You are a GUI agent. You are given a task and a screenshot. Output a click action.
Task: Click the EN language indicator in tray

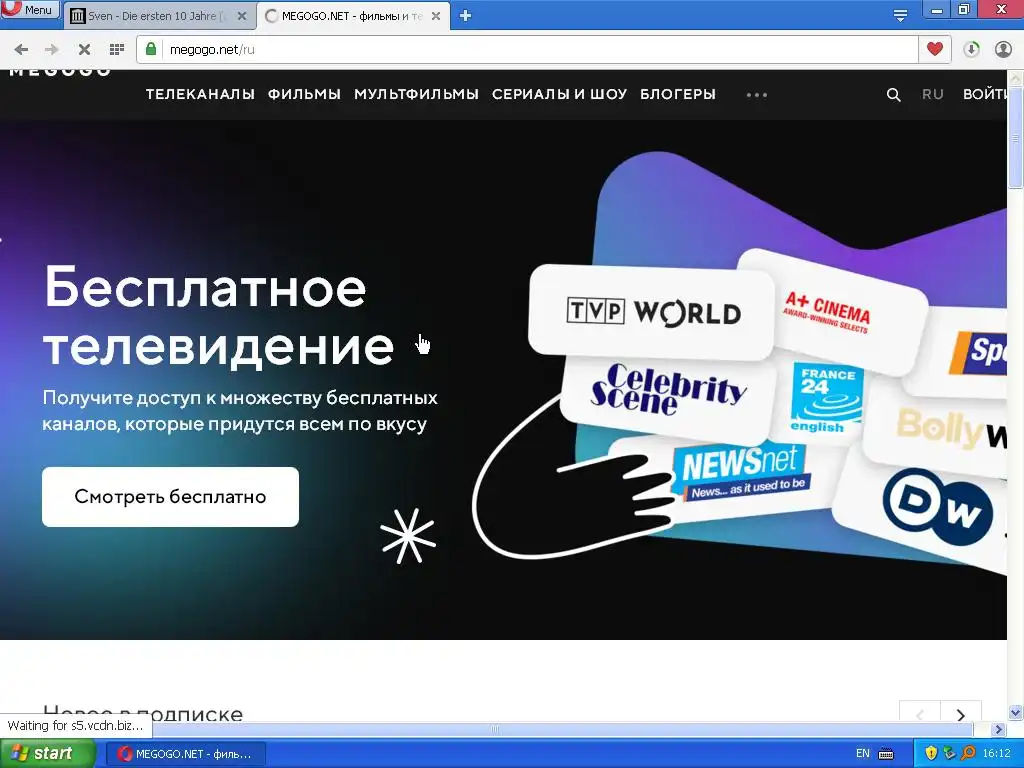tap(863, 754)
